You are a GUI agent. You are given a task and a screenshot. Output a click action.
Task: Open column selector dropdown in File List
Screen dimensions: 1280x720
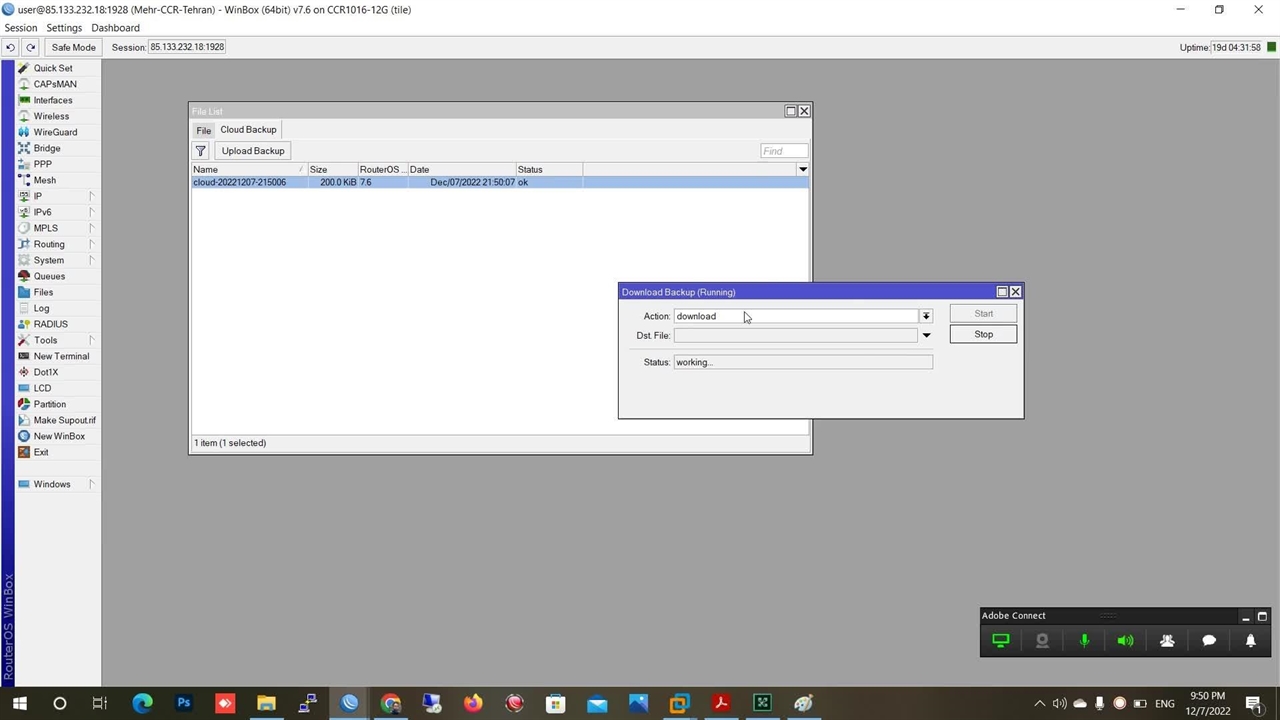pos(802,170)
